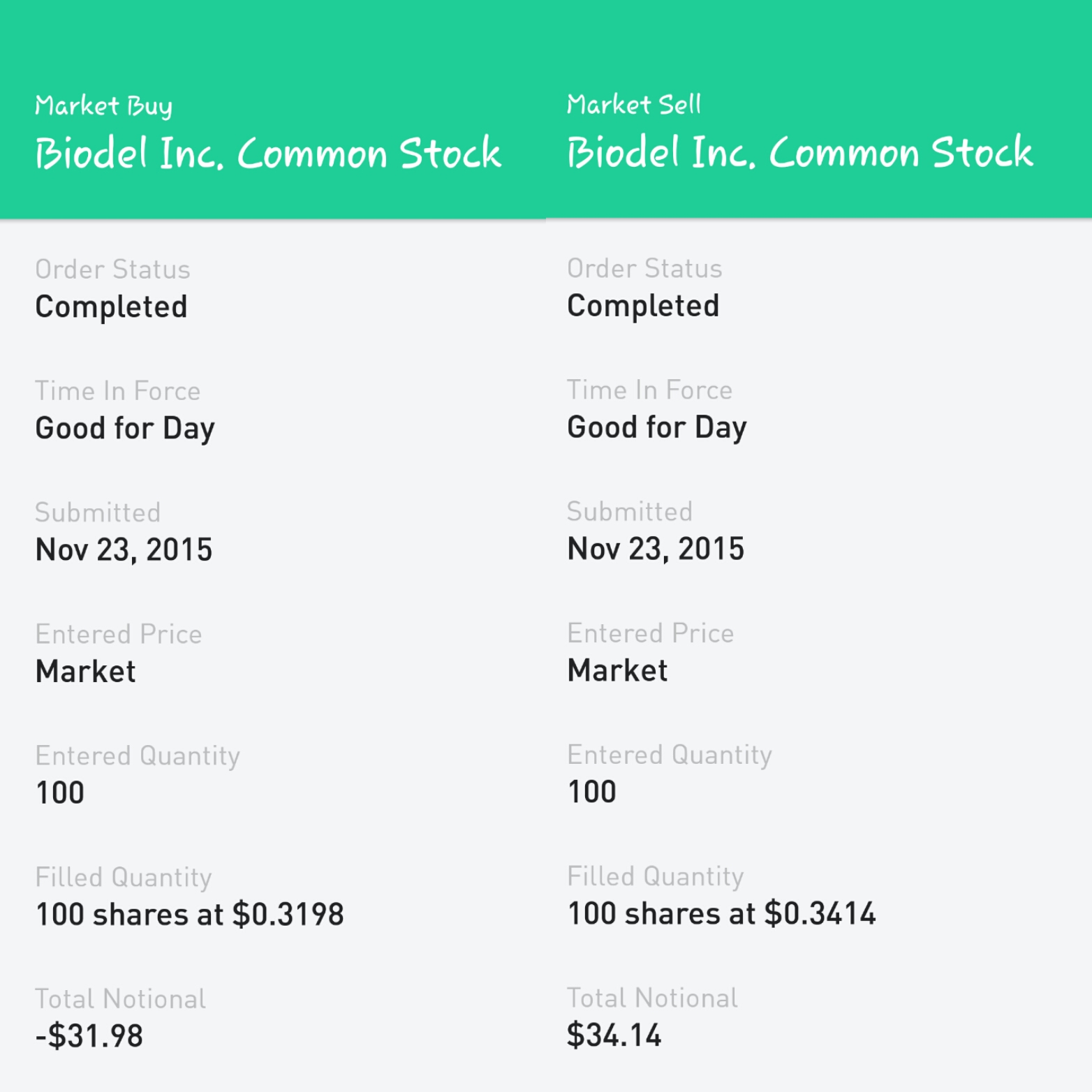Click Good for Day in the Sell order
The height and width of the screenshot is (1092, 1092).
(x=656, y=427)
